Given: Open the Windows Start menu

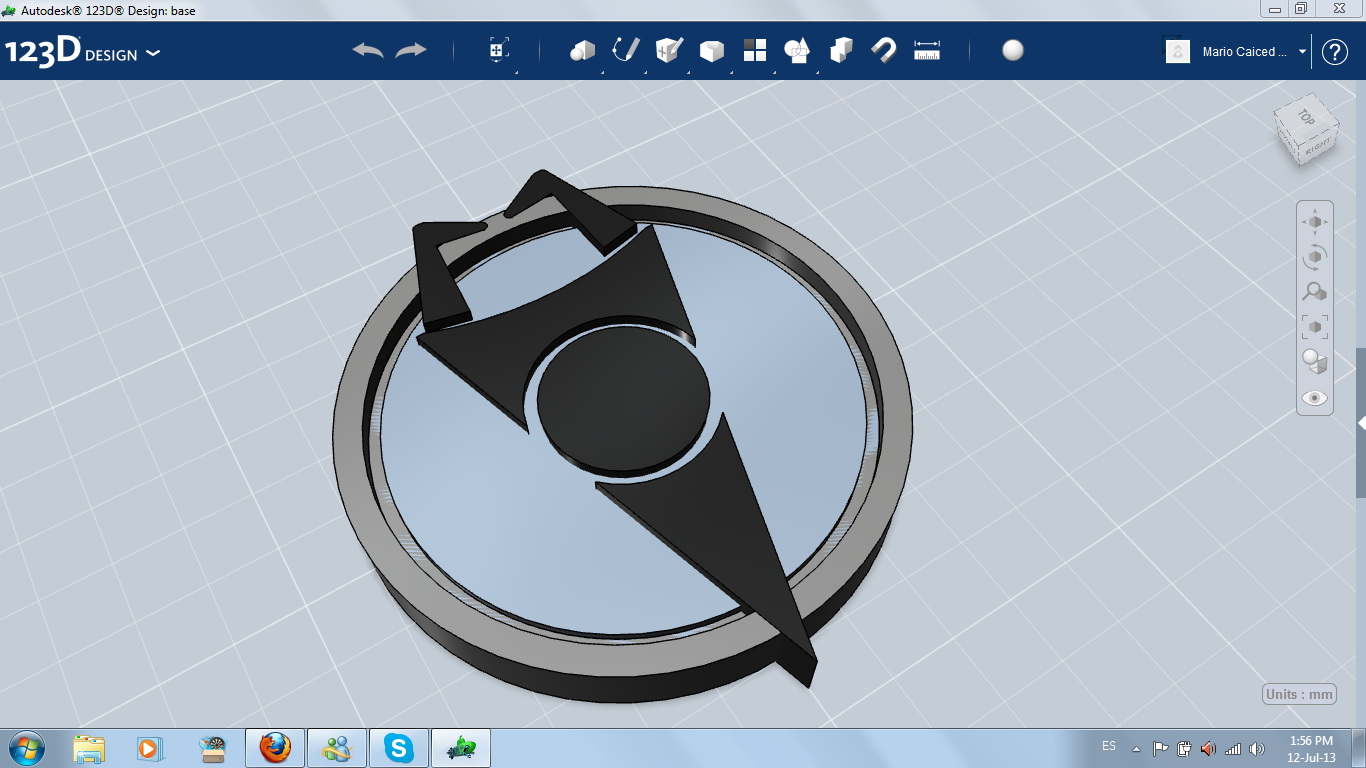Looking at the screenshot, I should (x=26, y=748).
